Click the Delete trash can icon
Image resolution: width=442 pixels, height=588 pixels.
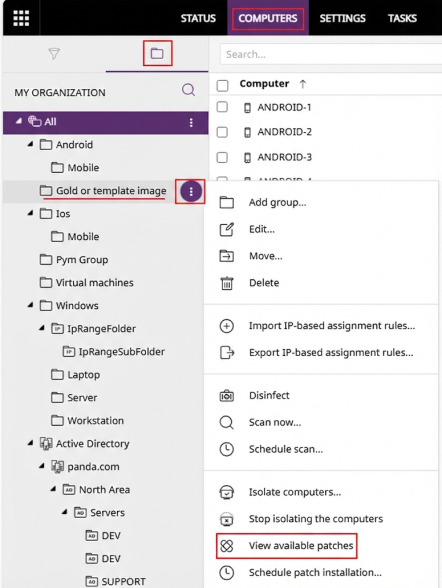click(x=226, y=283)
